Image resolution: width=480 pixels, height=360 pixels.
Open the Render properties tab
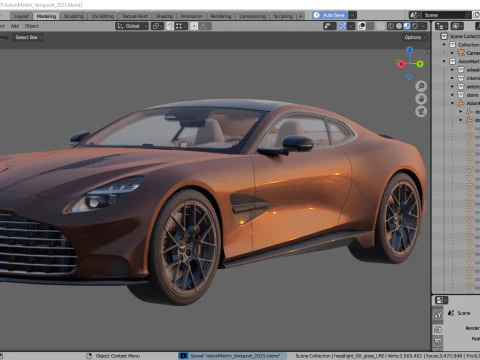pyautogui.click(x=438, y=330)
